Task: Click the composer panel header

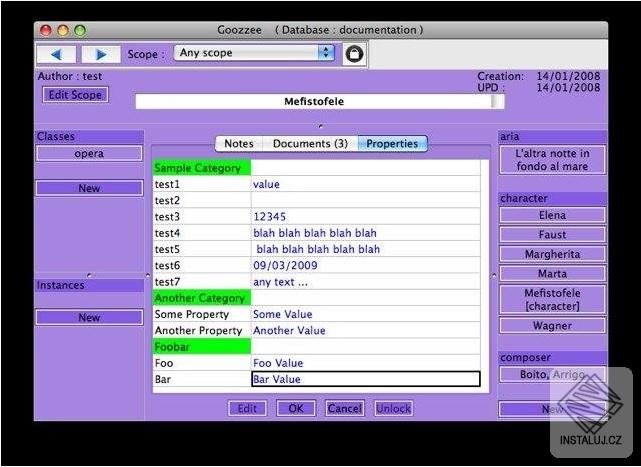Action: pos(552,357)
